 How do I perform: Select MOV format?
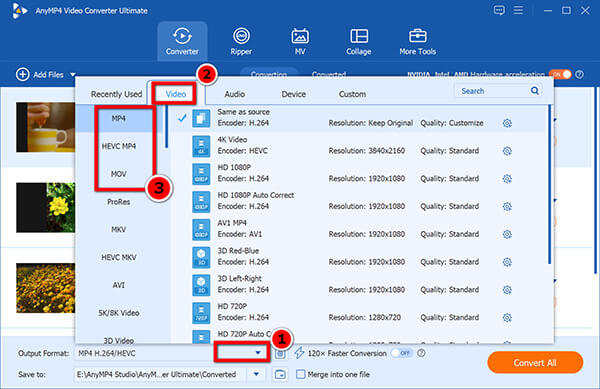click(119, 174)
